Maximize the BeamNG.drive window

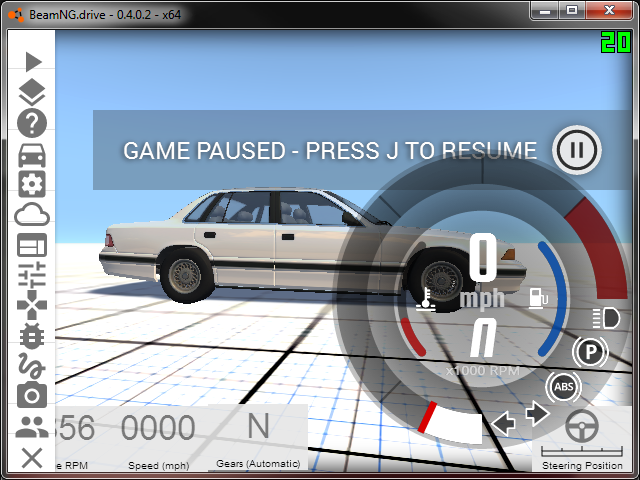[572, 10]
